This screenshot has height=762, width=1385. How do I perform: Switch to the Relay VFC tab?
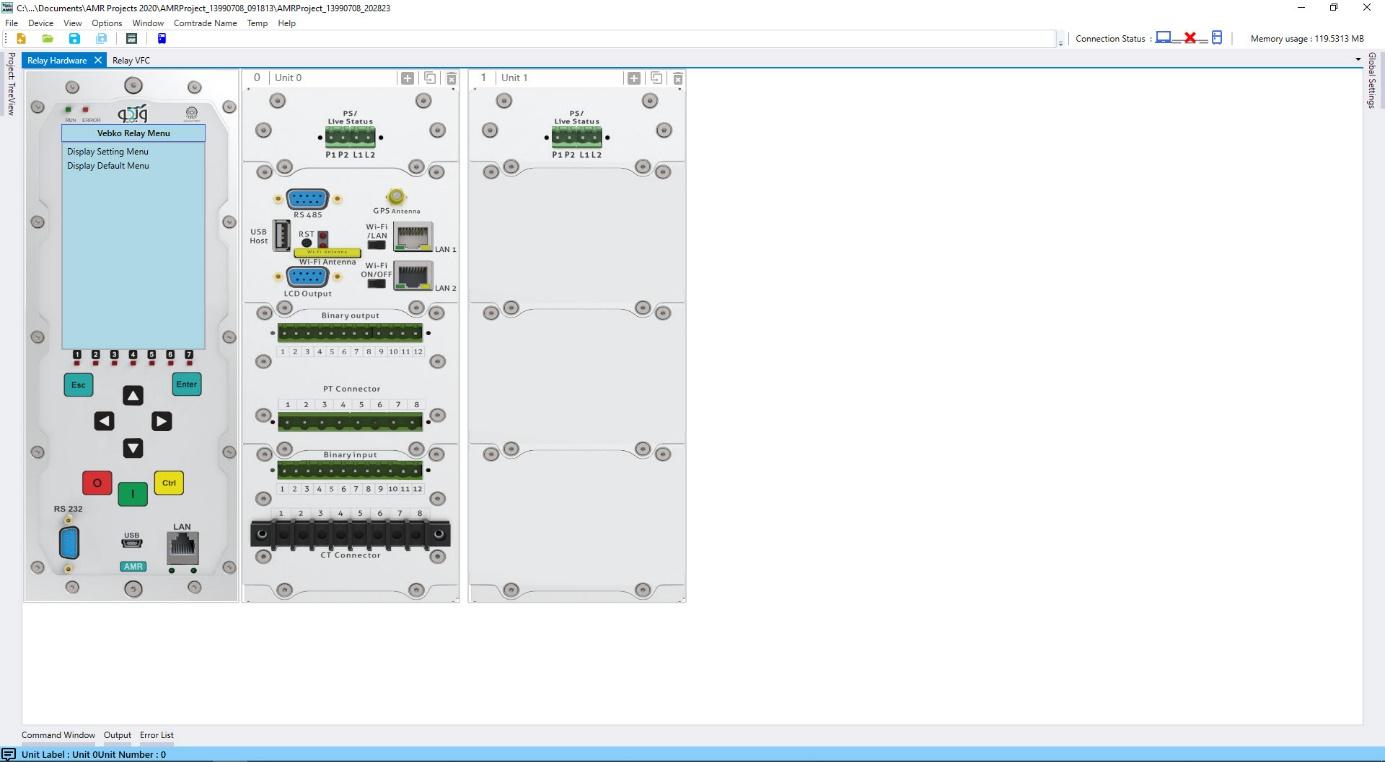point(131,60)
